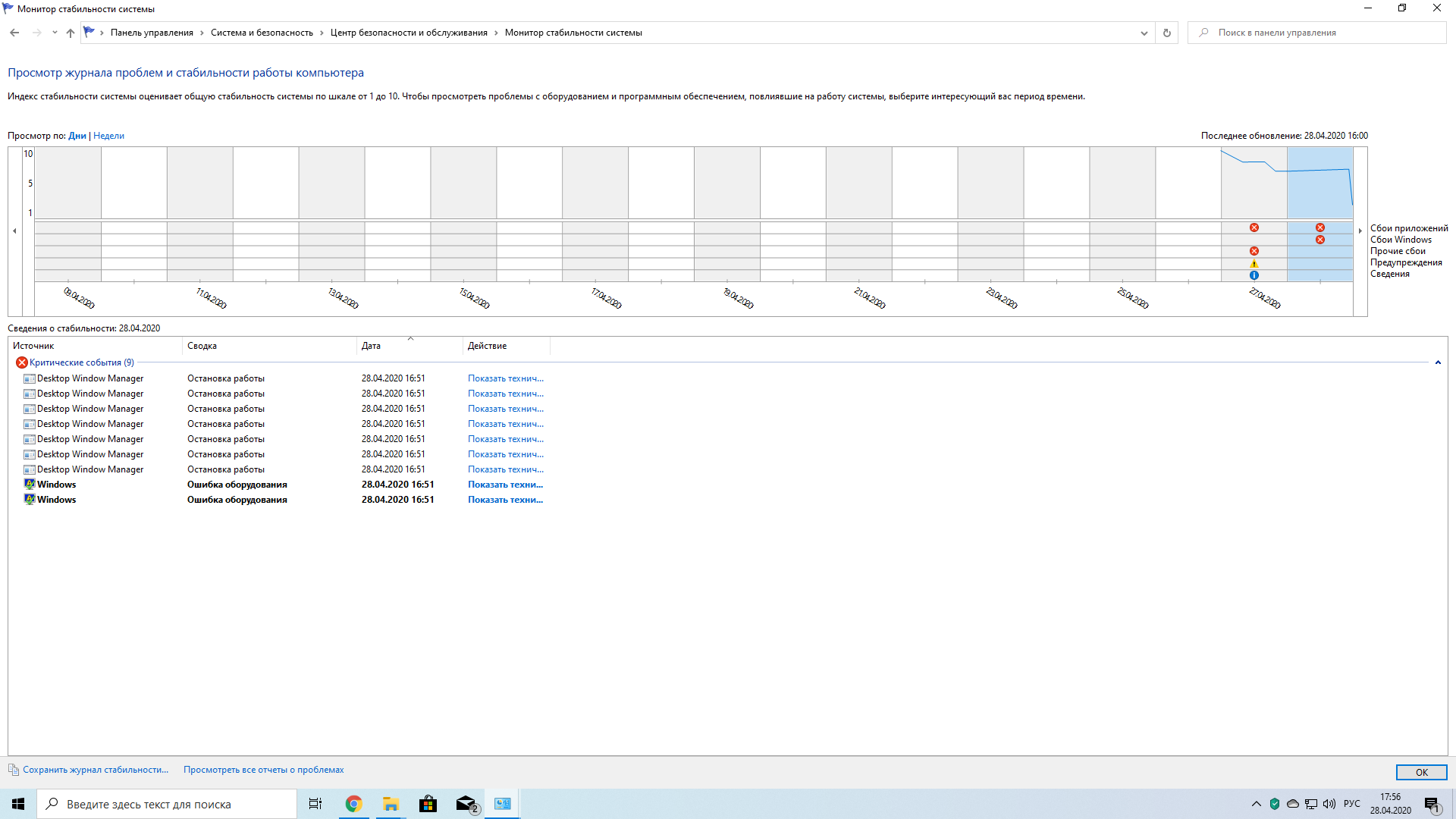Select application failure icon on 27.04.2020
Image resolution: width=1456 pixels, height=819 pixels.
[x=1254, y=227]
